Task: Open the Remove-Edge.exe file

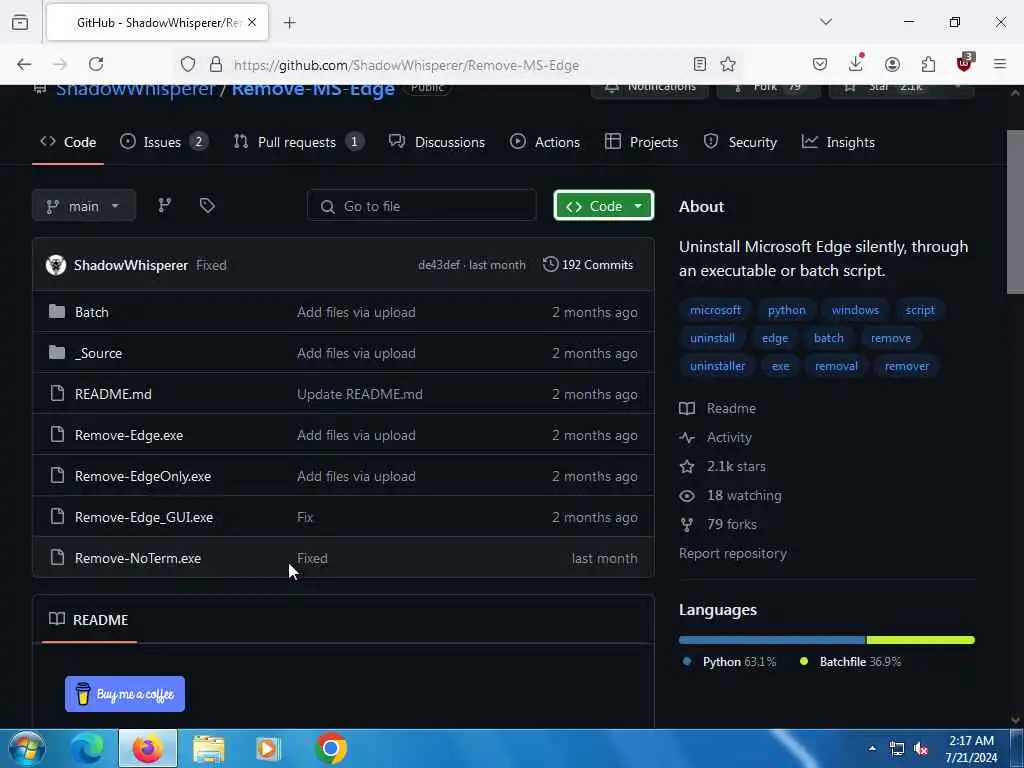Action: pos(129,436)
